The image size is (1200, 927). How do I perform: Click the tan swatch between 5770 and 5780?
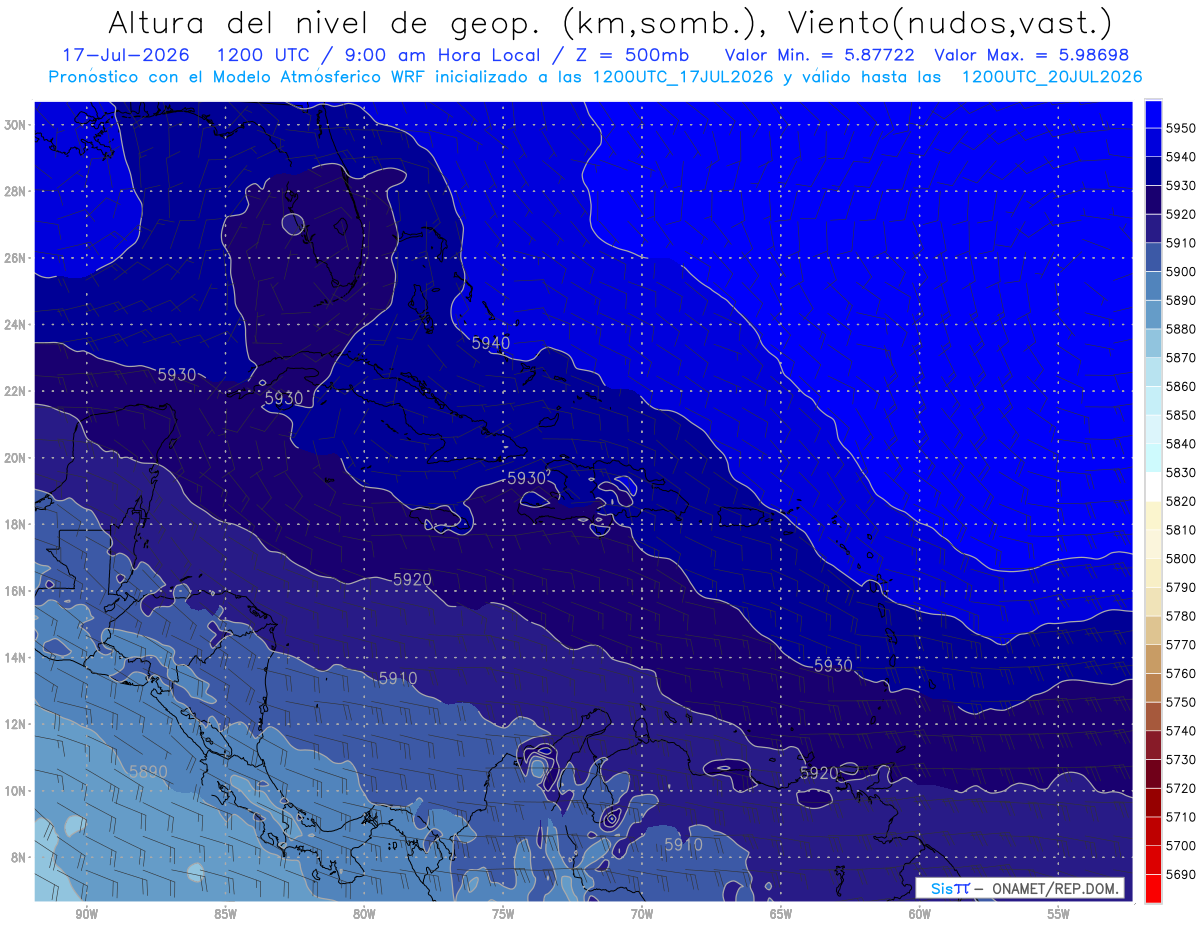point(1153,629)
